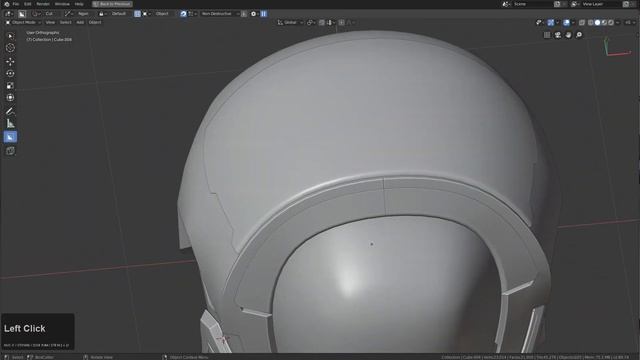Open the editor type dropdown
The height and width of the screenshot is (360, 640).
[9, 13]
